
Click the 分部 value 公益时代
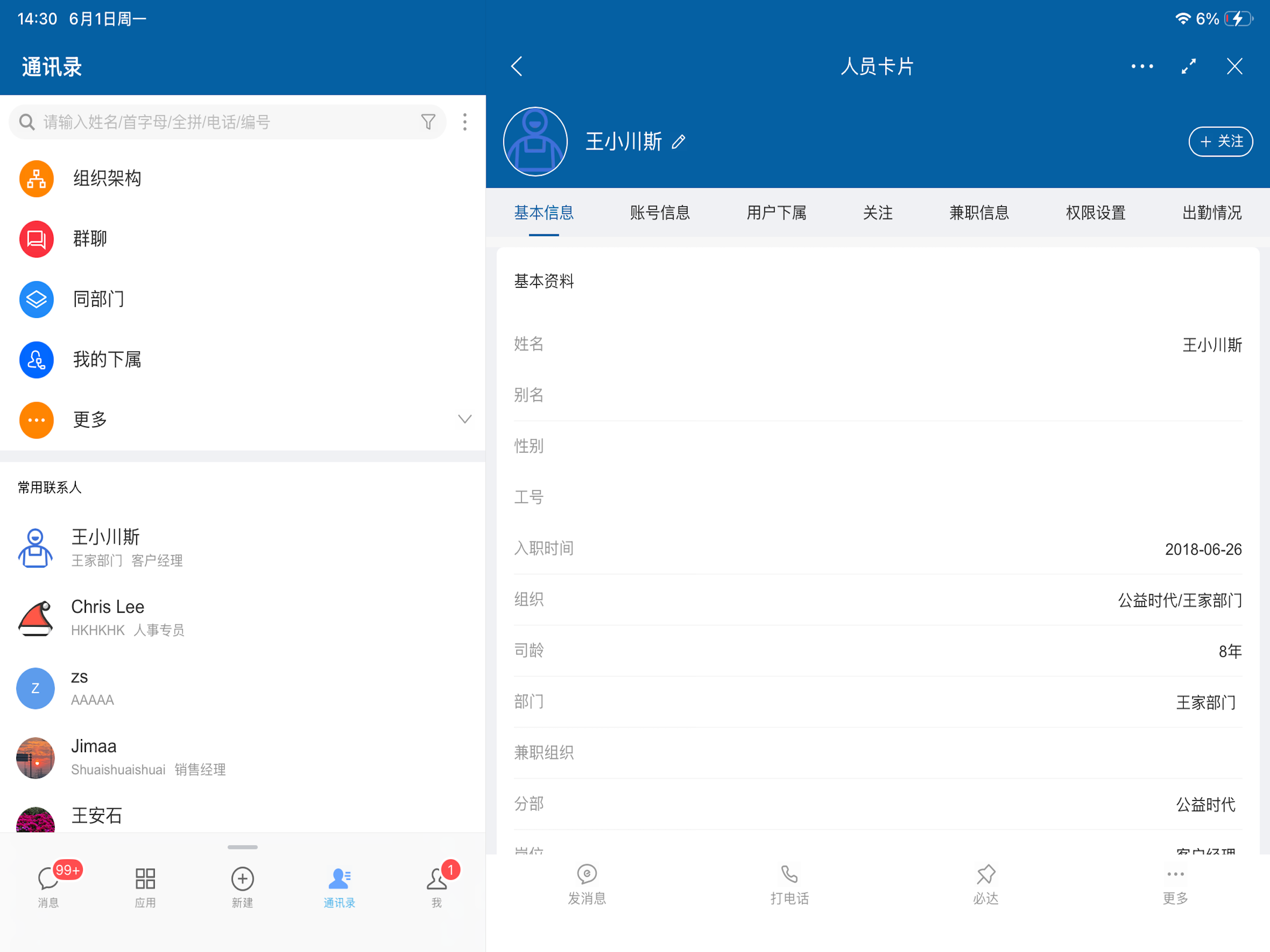(x=1206, y=805)
